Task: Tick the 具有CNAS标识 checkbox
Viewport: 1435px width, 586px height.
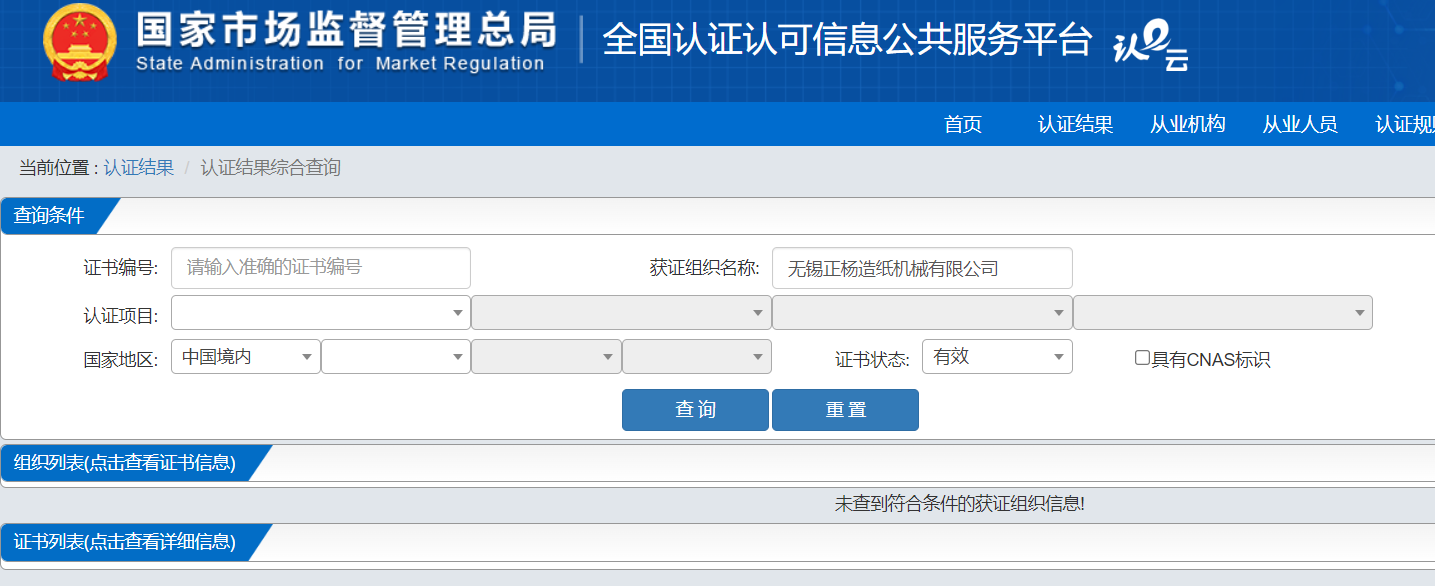Action: pos(1142,358)
